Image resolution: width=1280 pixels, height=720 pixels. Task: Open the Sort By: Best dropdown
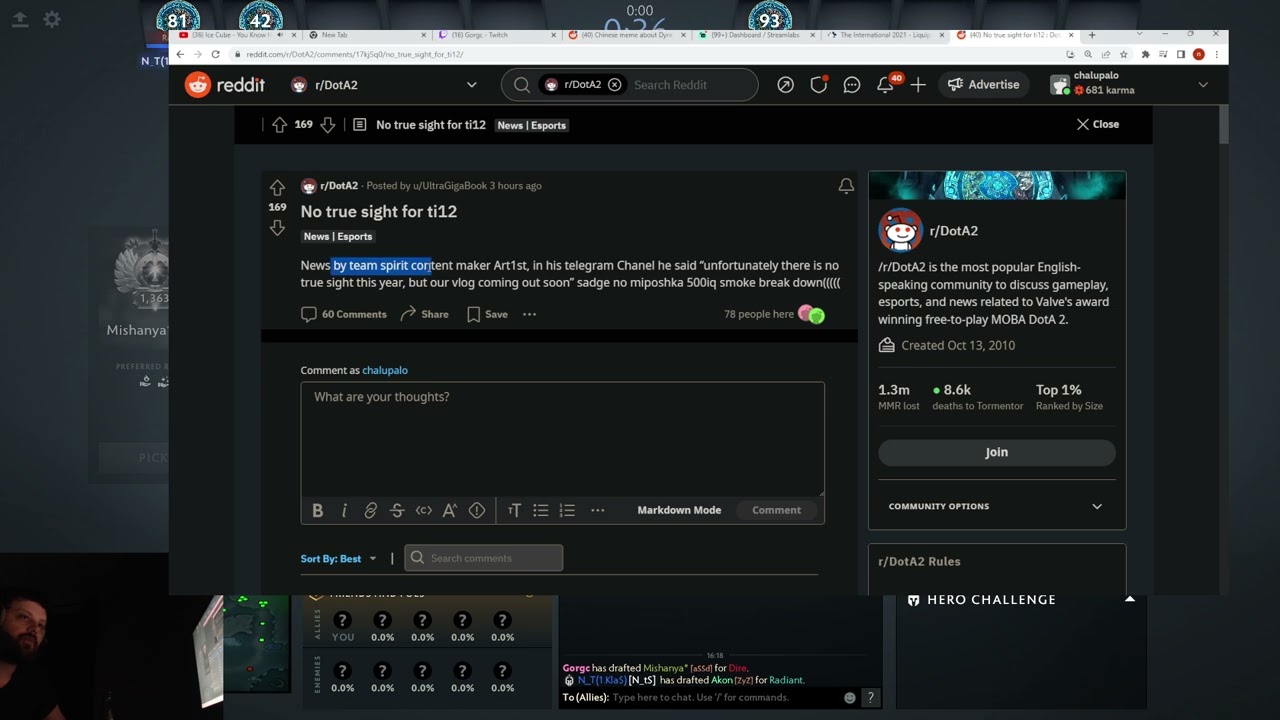point(338,558)
